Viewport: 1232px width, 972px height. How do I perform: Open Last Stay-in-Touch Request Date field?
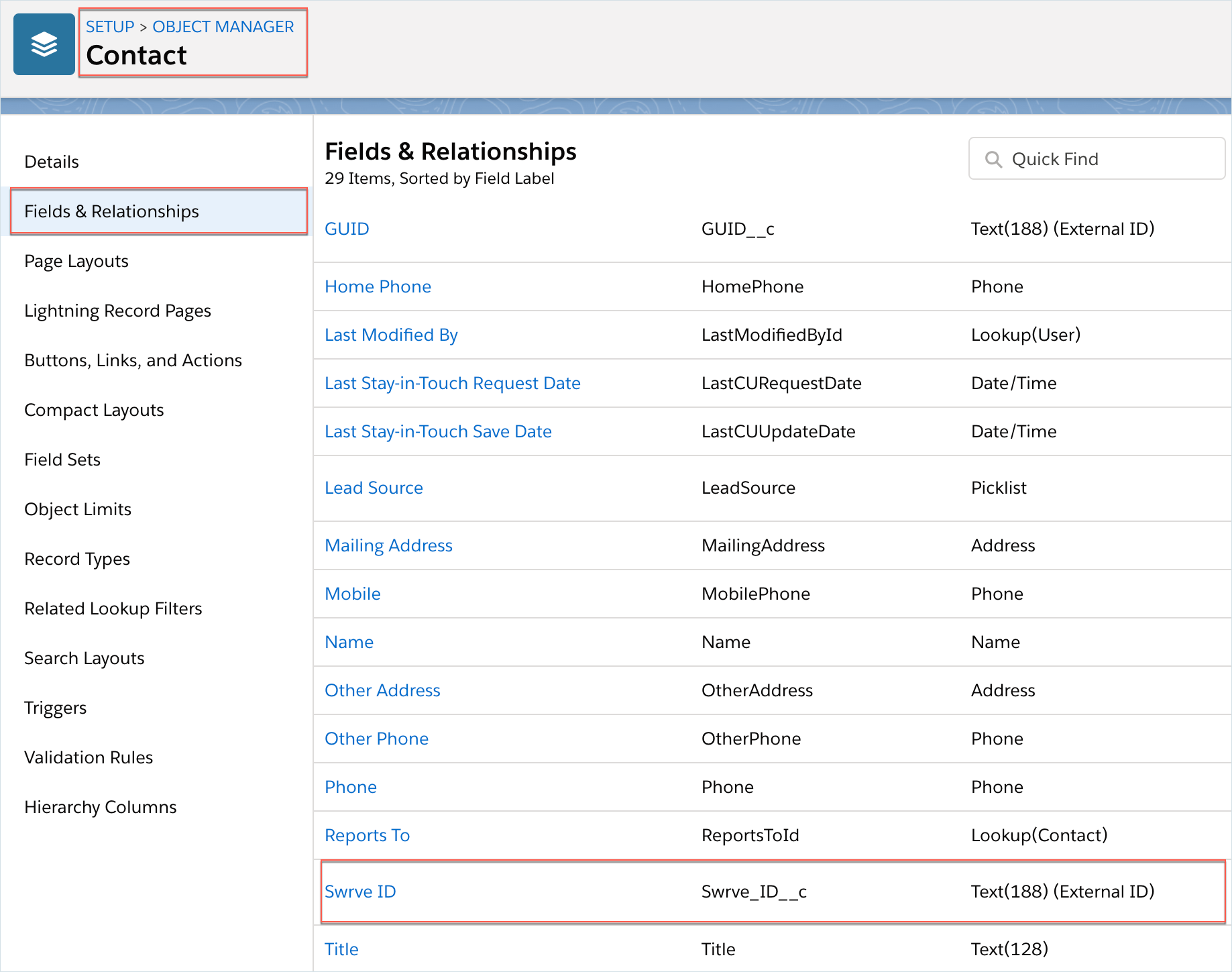(453, 383)
